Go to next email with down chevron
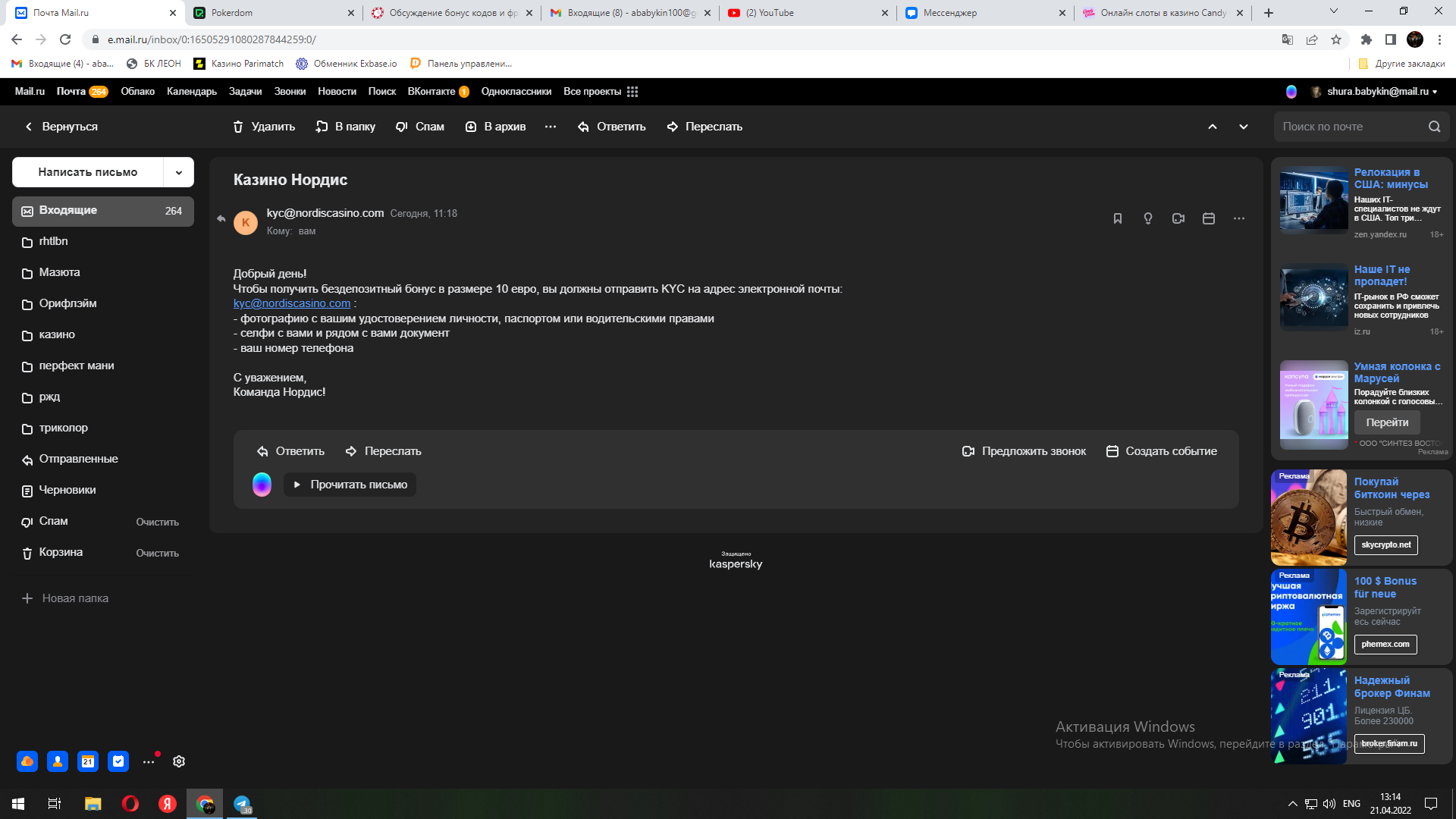This screenshot has height=819, width=1456. click(x=1244, y=127)
